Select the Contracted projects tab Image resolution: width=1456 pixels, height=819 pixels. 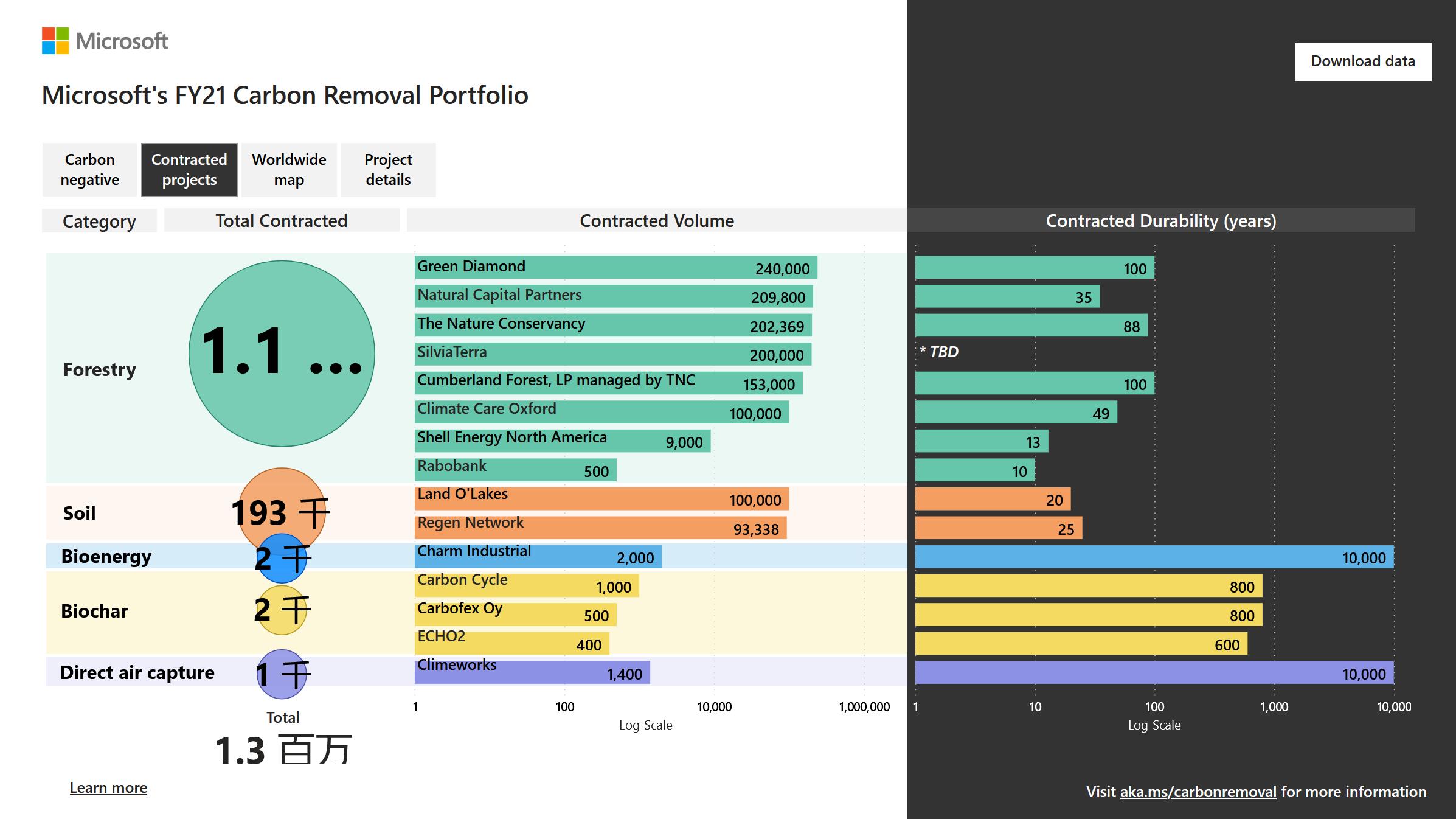[x=189, y=170]
